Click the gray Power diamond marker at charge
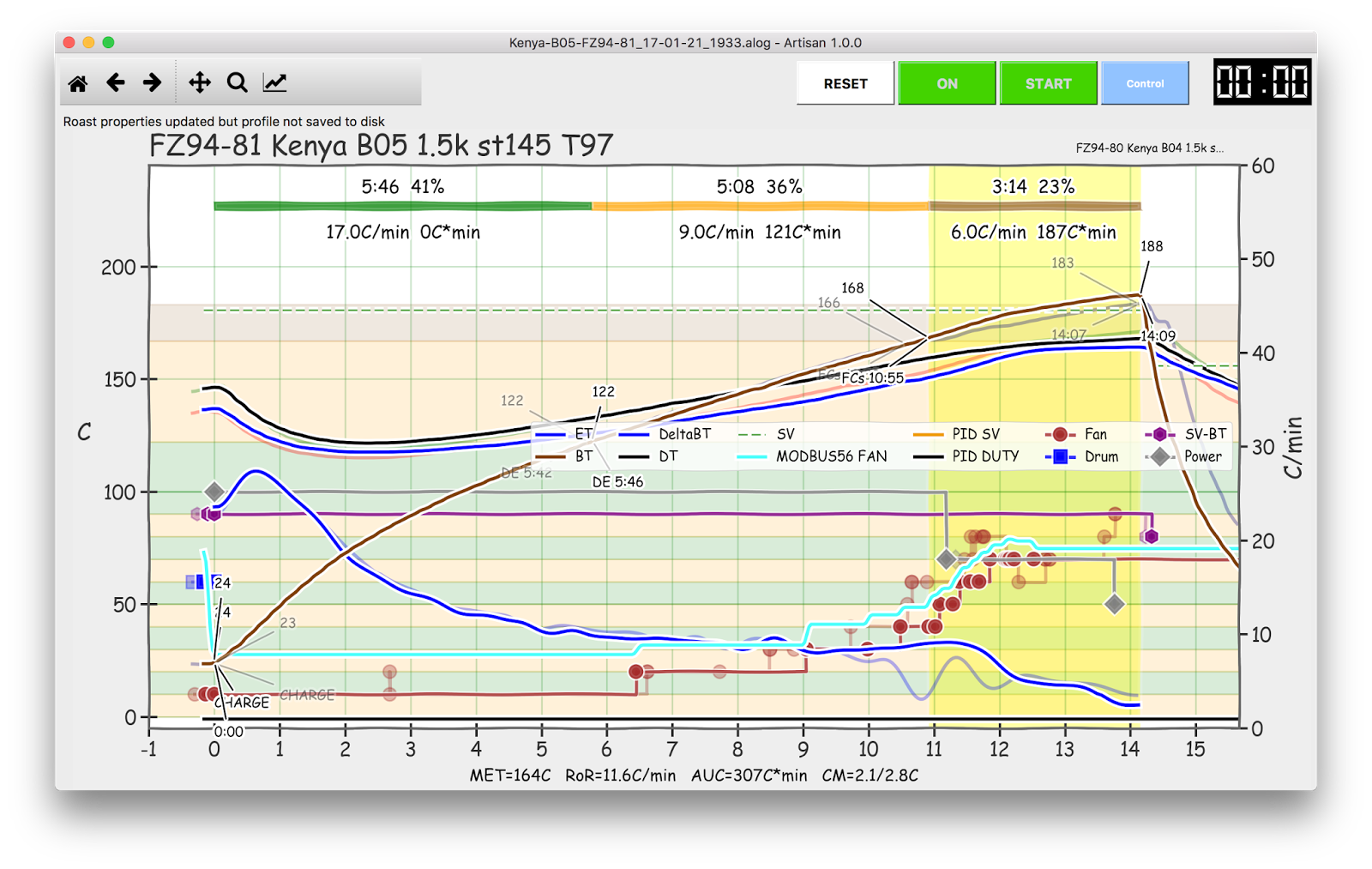1372x869 pixels. [x=214, y=492]
